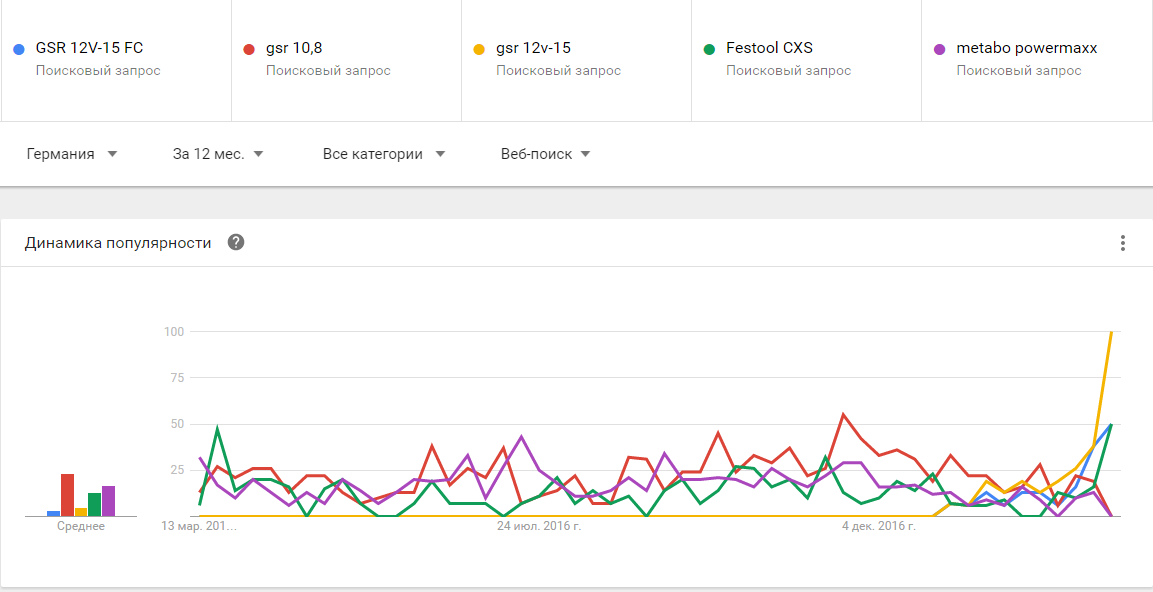Screen dimensions: 1153x592
Task: Open the Веб-поиск search type dropdown
Action: [x=546, y=154]
